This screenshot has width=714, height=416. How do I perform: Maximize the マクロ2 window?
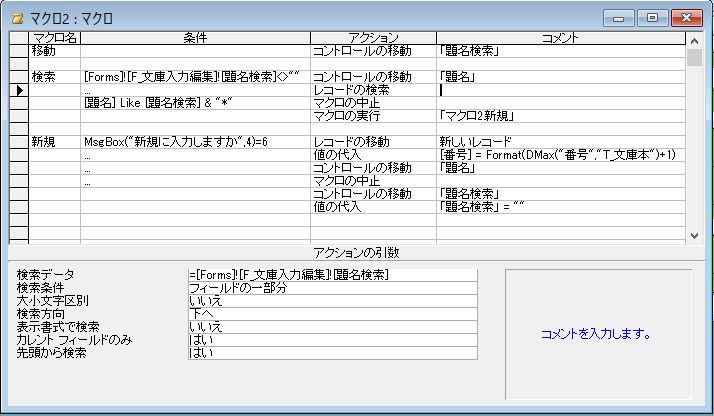(651, 17)
